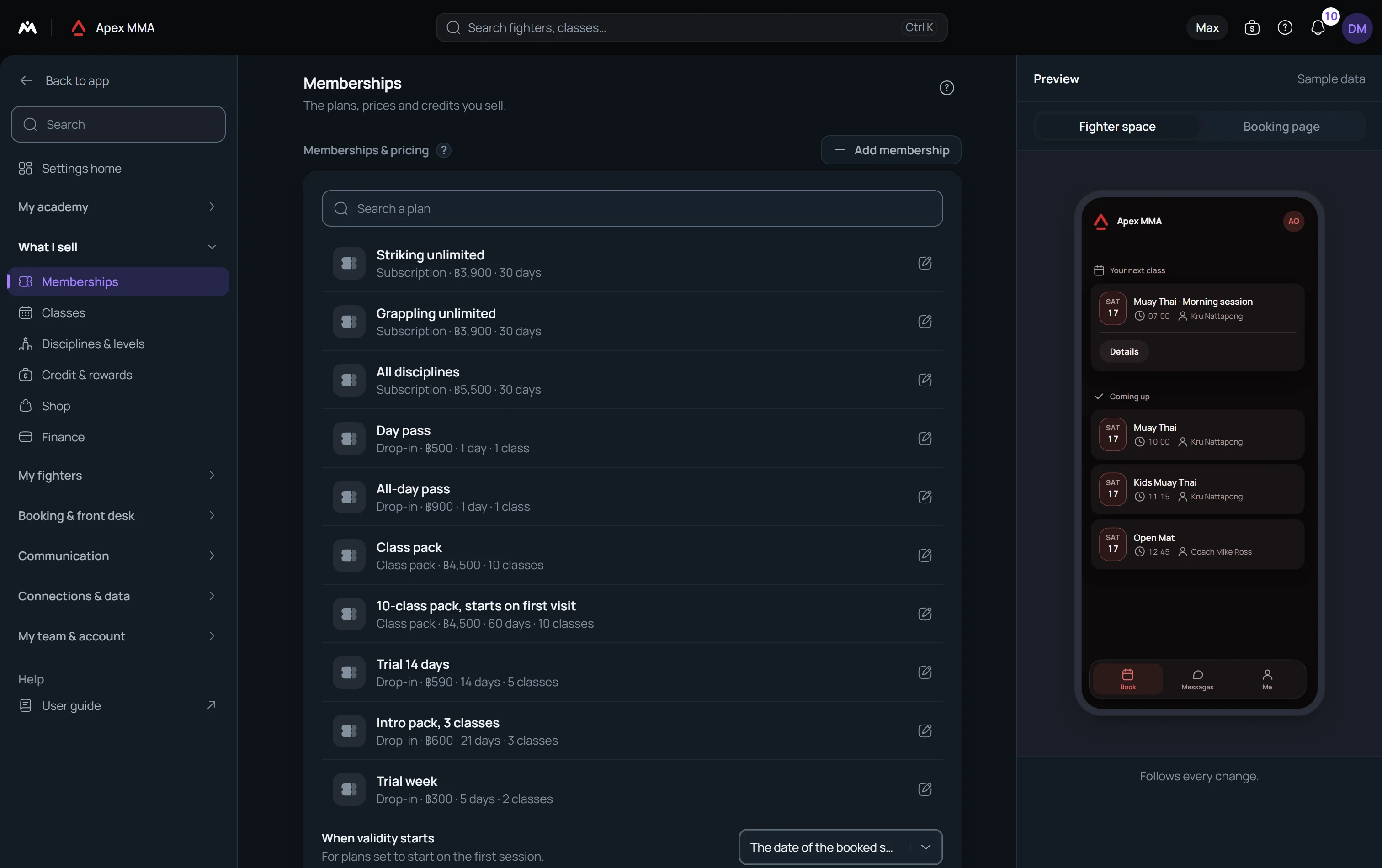
Task: Click the help icon beside Memberships title
Action: tap(946, 88)
